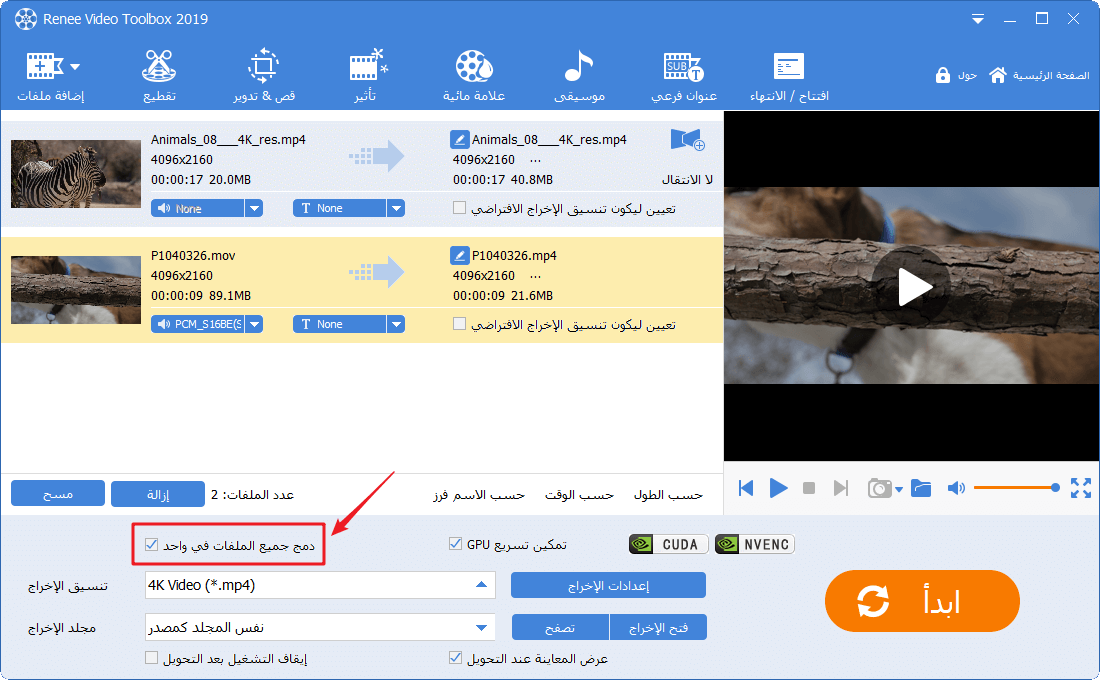The height and width of the screenshot is (680, 1100).
Task: Expand the output folder (مجلد الإخراج) dropdown
Action: [x=481, y=627]
